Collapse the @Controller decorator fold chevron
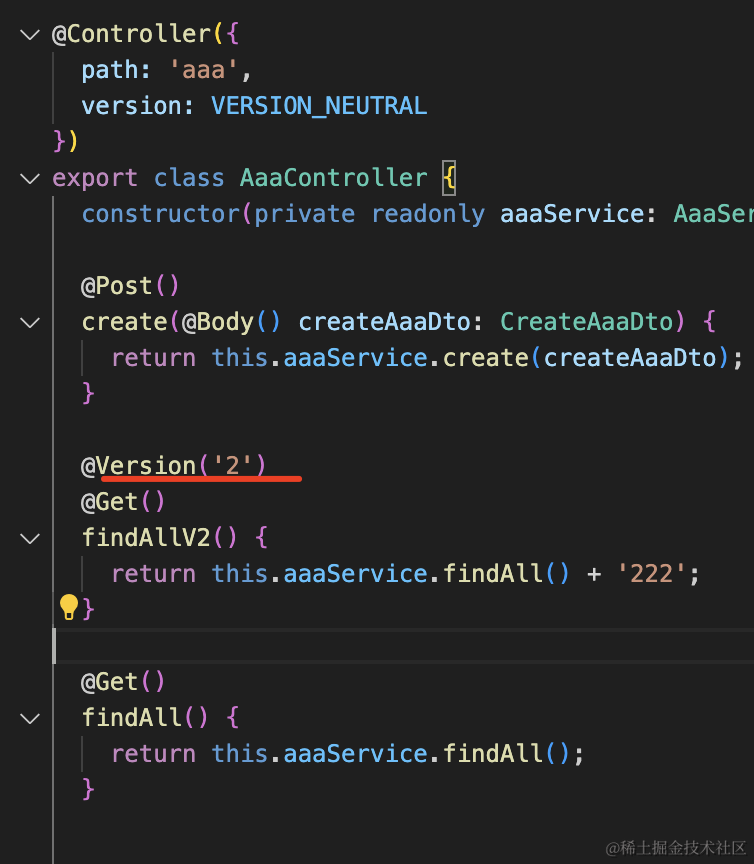The width and height of the screenshot is (754, 864). pos(30,35)
